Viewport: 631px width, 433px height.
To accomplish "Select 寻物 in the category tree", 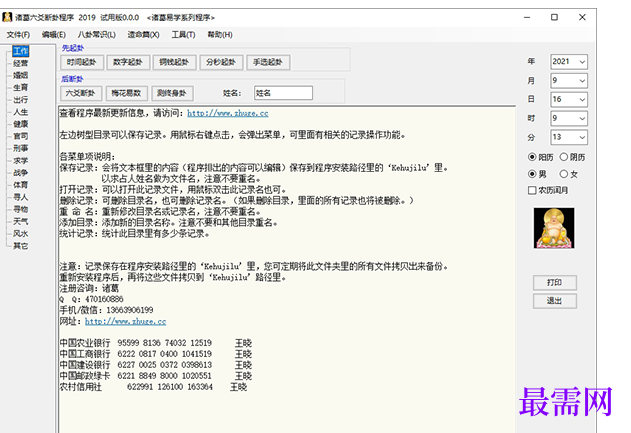I will [21, 209].
